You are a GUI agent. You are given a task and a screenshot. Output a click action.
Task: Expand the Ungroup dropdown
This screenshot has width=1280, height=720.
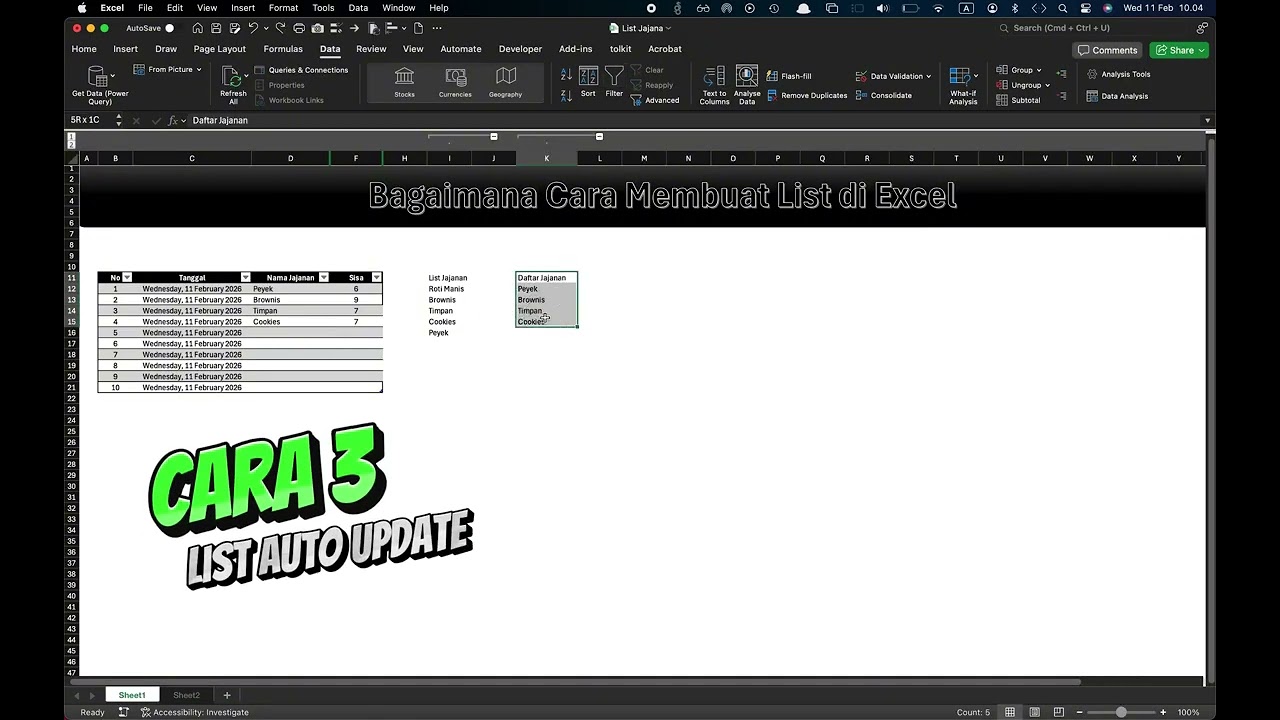[1047, 85]
